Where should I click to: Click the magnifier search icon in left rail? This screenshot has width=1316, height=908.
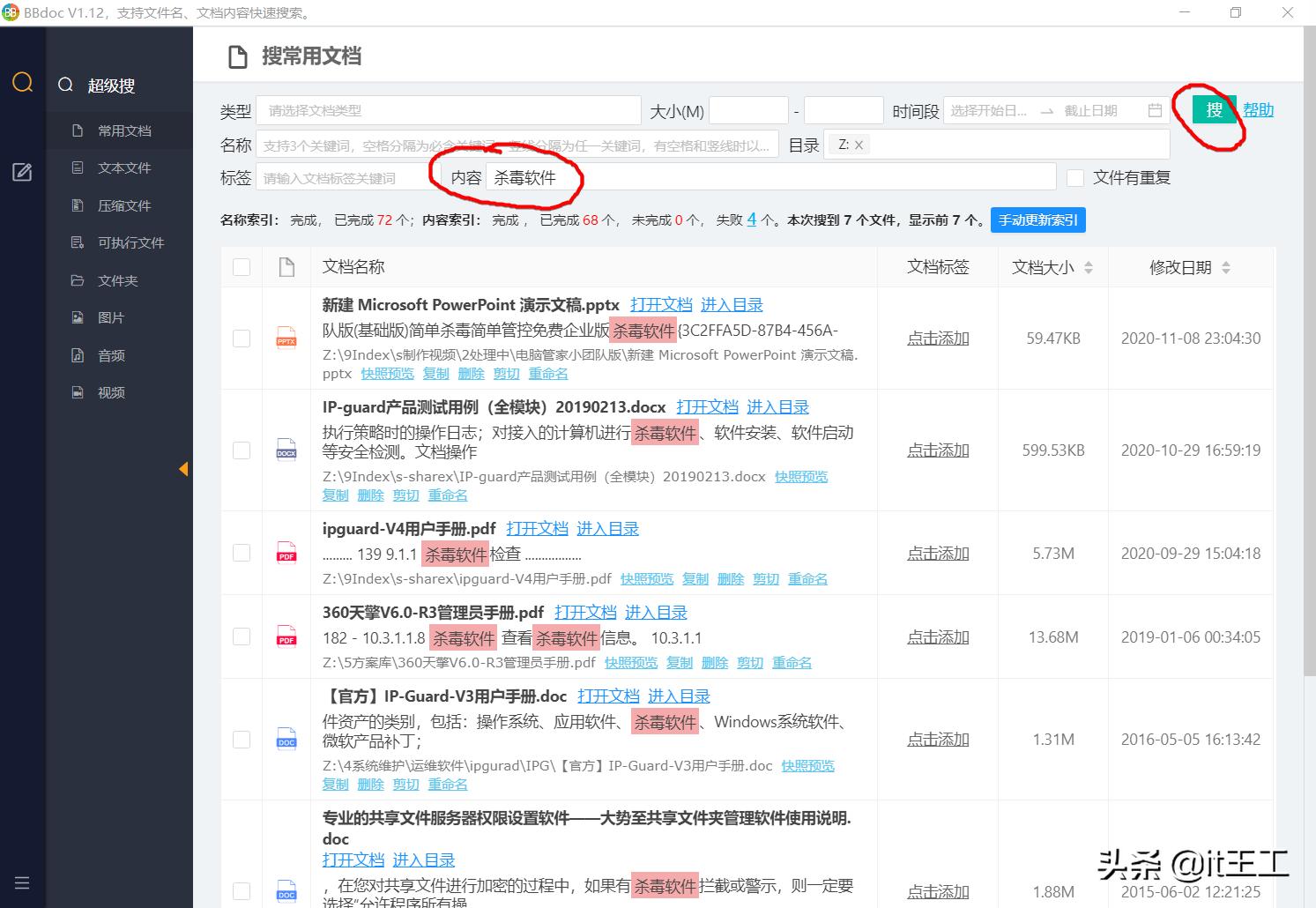coord(22,82)
